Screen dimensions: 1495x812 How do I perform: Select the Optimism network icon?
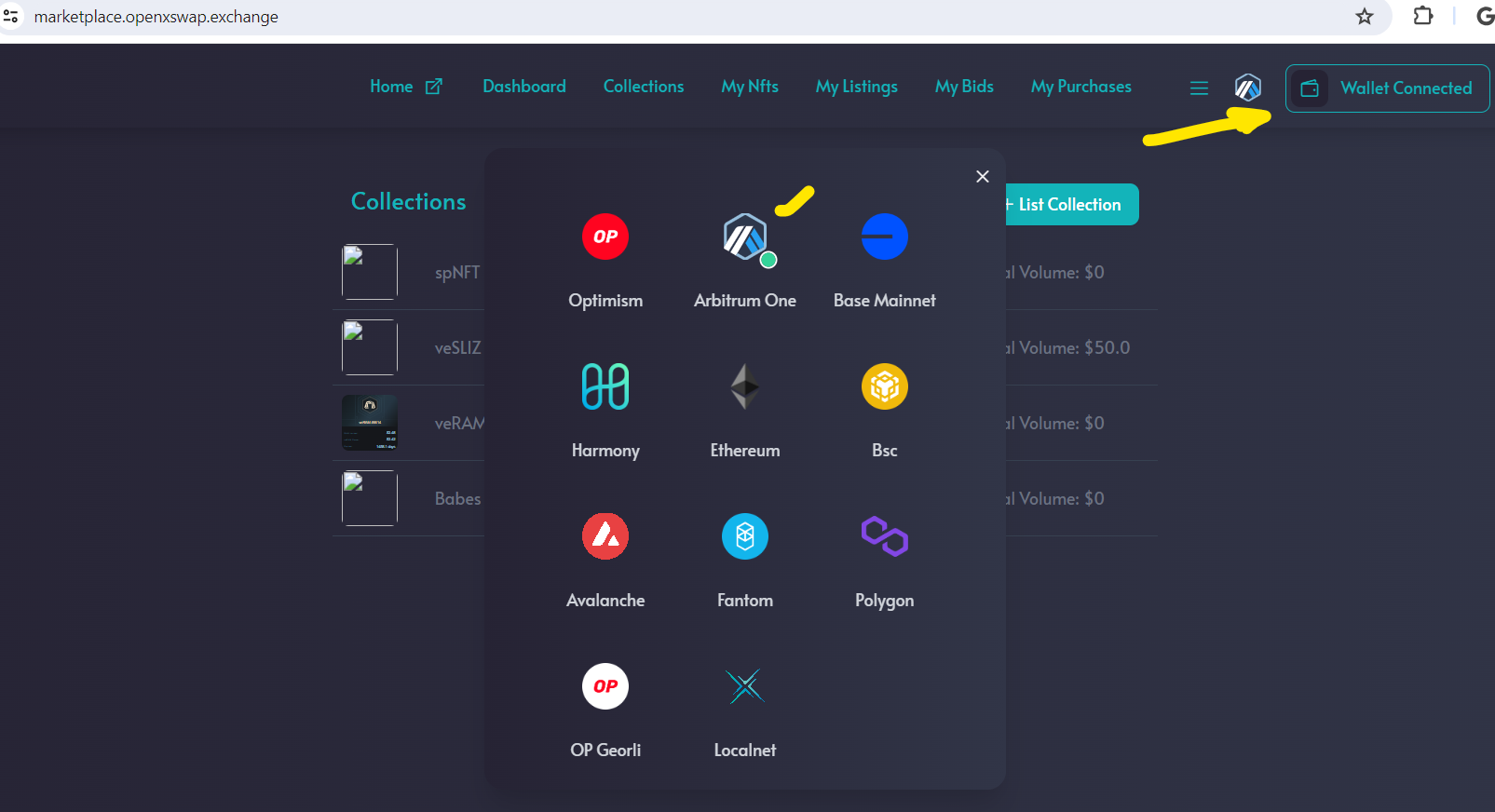coord(605,237)
